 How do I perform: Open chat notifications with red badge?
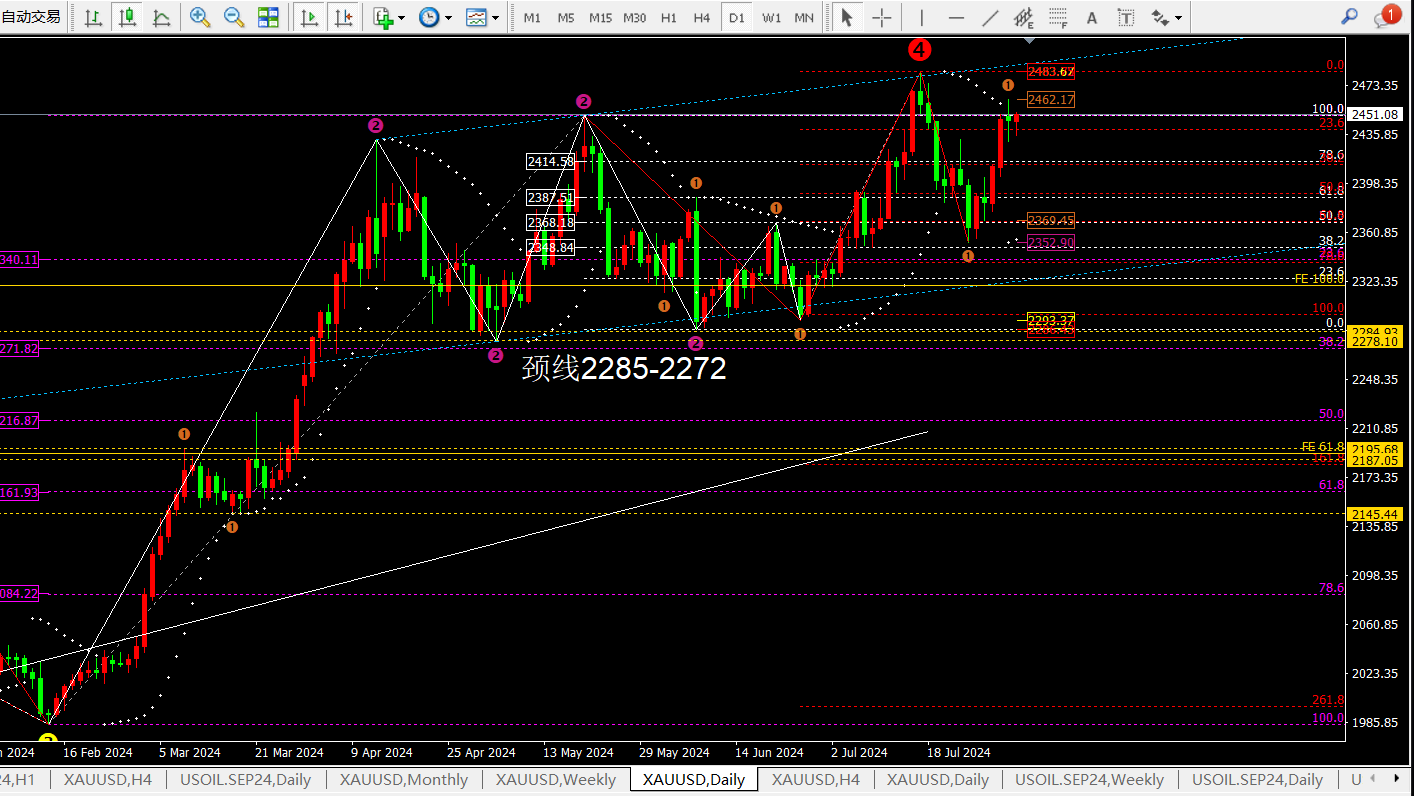(x=1387, y=17)
